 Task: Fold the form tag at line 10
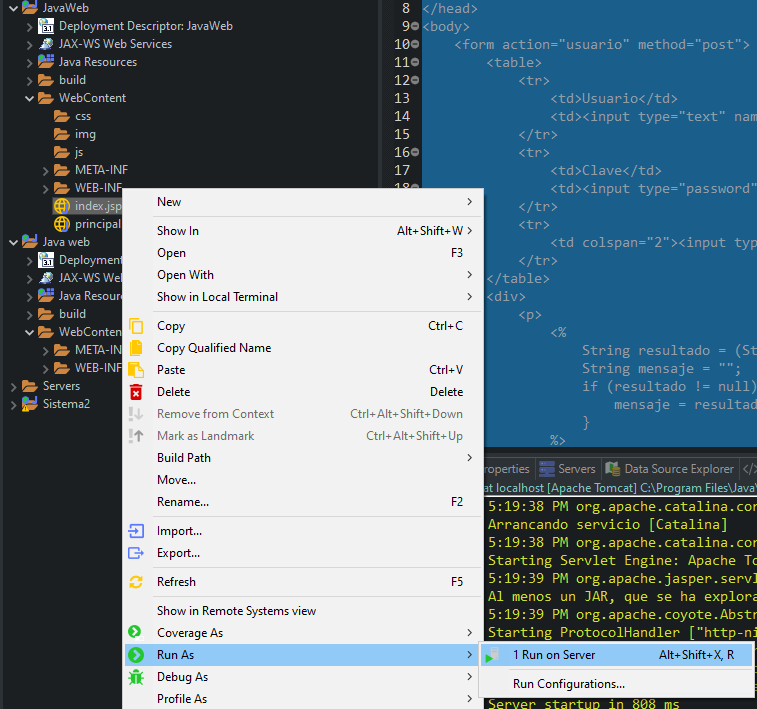[415, 44]
